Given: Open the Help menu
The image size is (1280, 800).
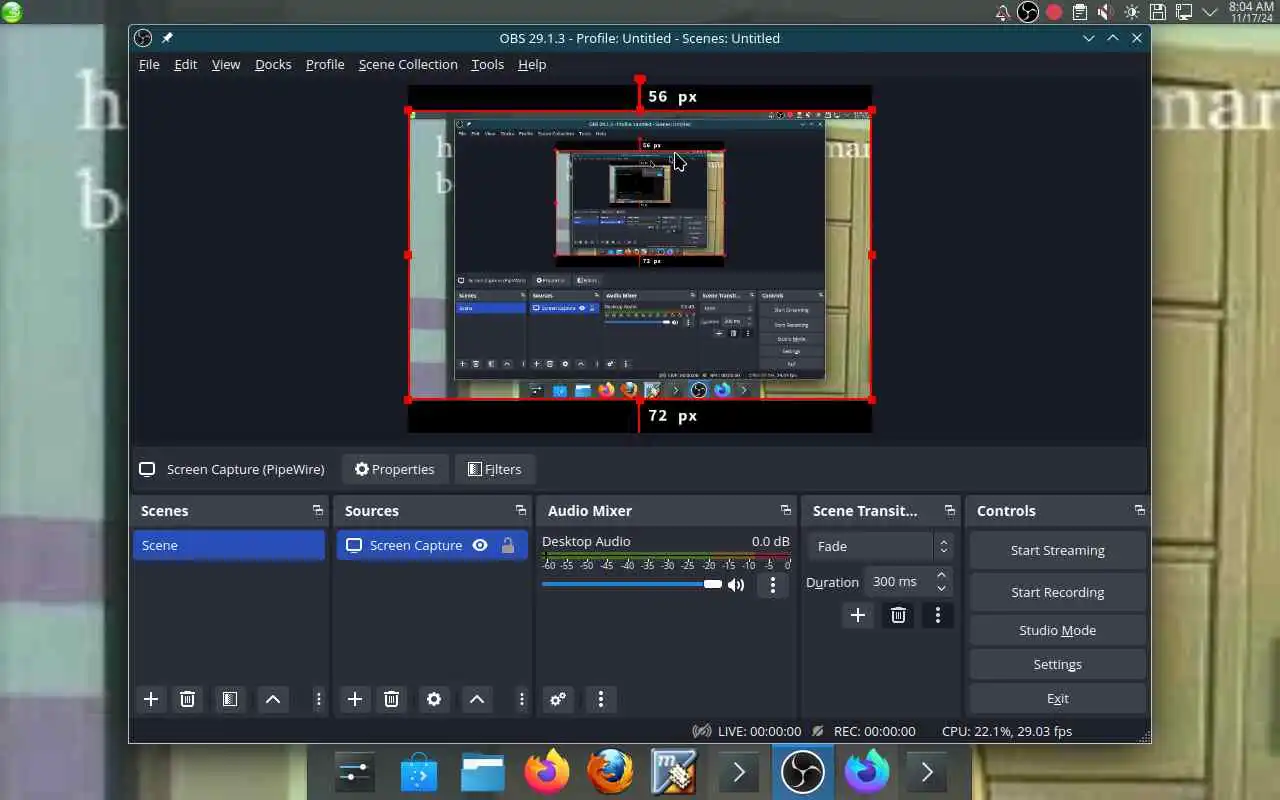Looking at the screenshot, I should coord(532,64).
